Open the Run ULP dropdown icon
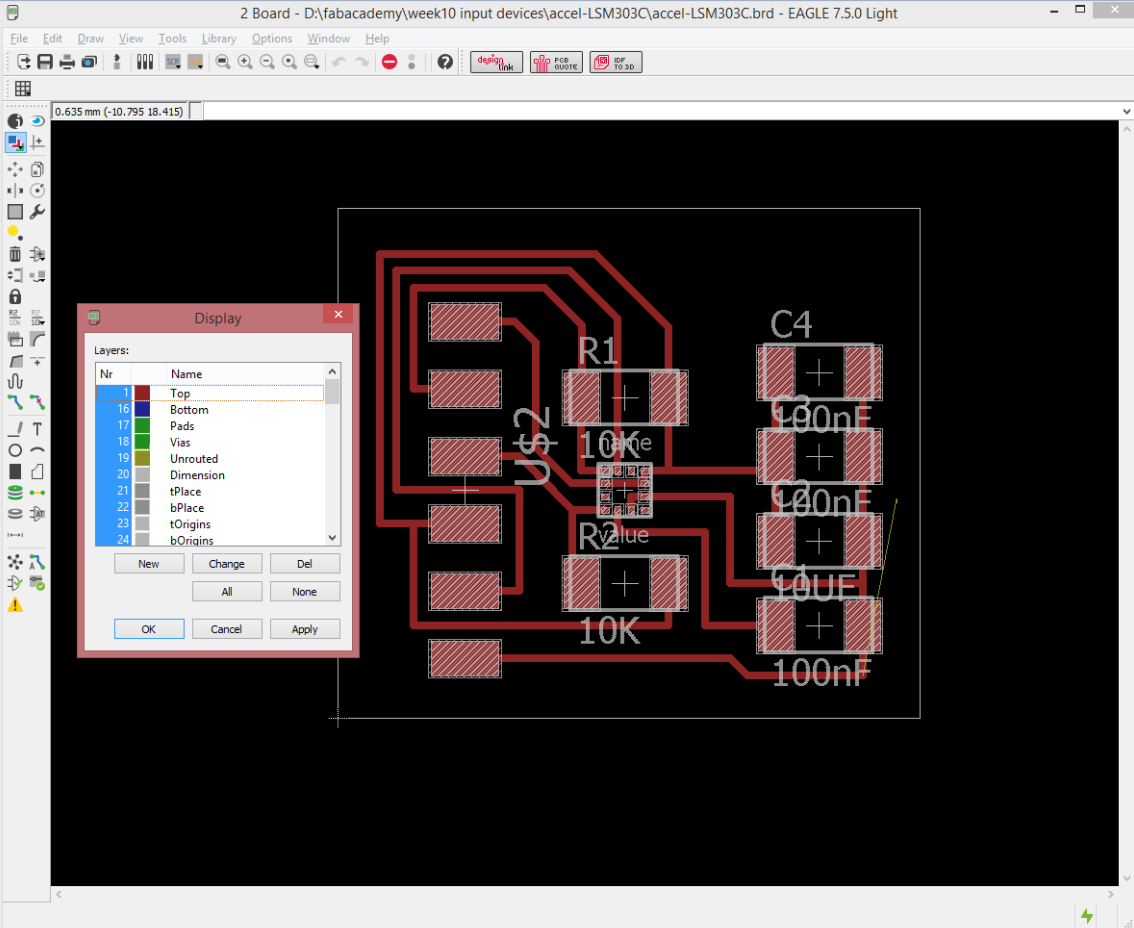The height and width of the screenshot is (928, 1134). (x=195, y=62)
